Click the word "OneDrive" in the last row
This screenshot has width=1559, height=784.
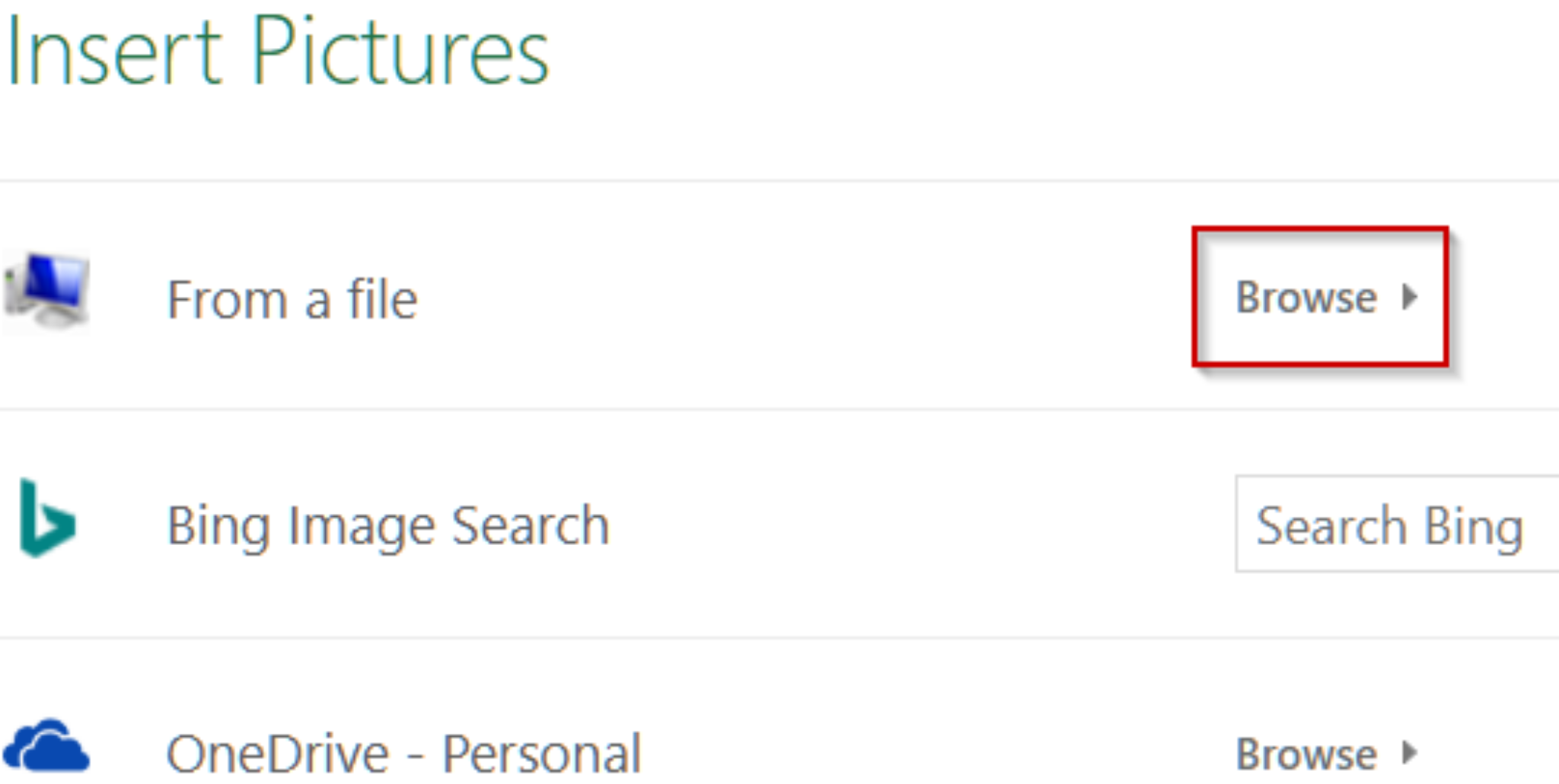point(279,754)
